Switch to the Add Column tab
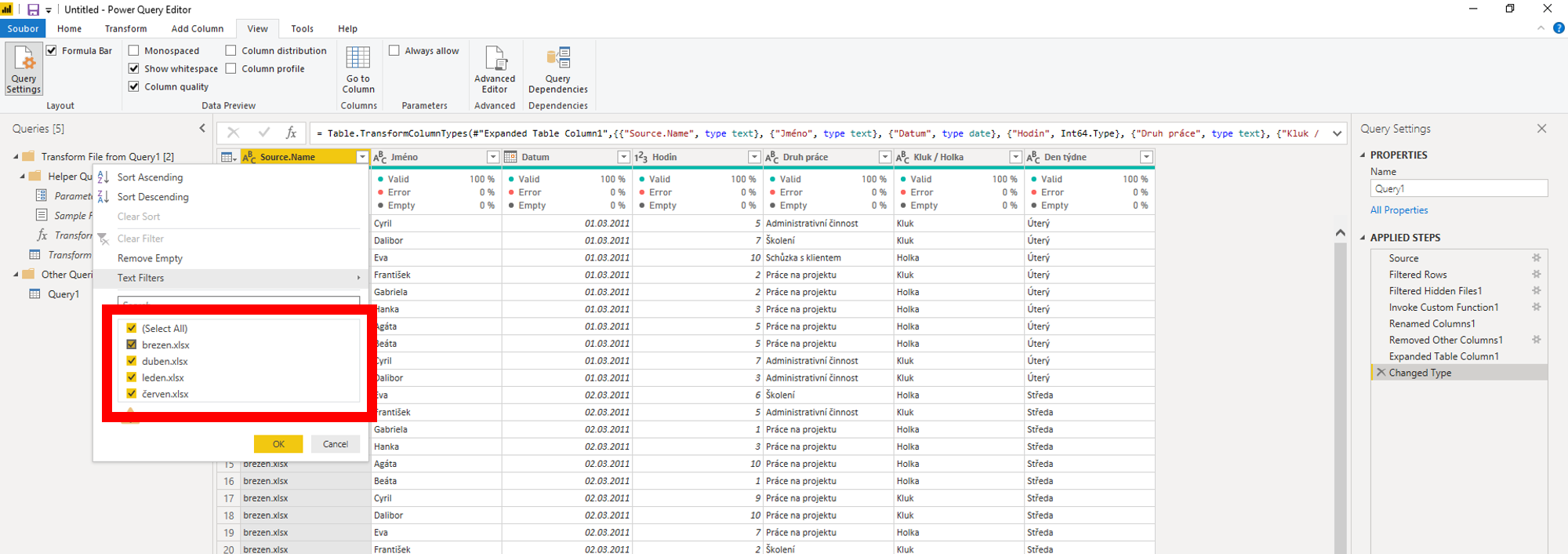The image size is (1568, 554). 198,28
